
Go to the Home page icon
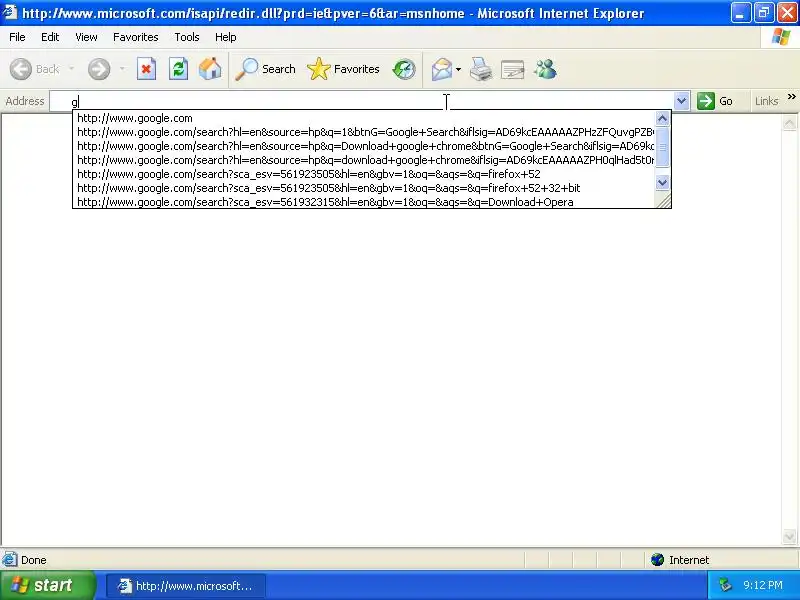210,69
